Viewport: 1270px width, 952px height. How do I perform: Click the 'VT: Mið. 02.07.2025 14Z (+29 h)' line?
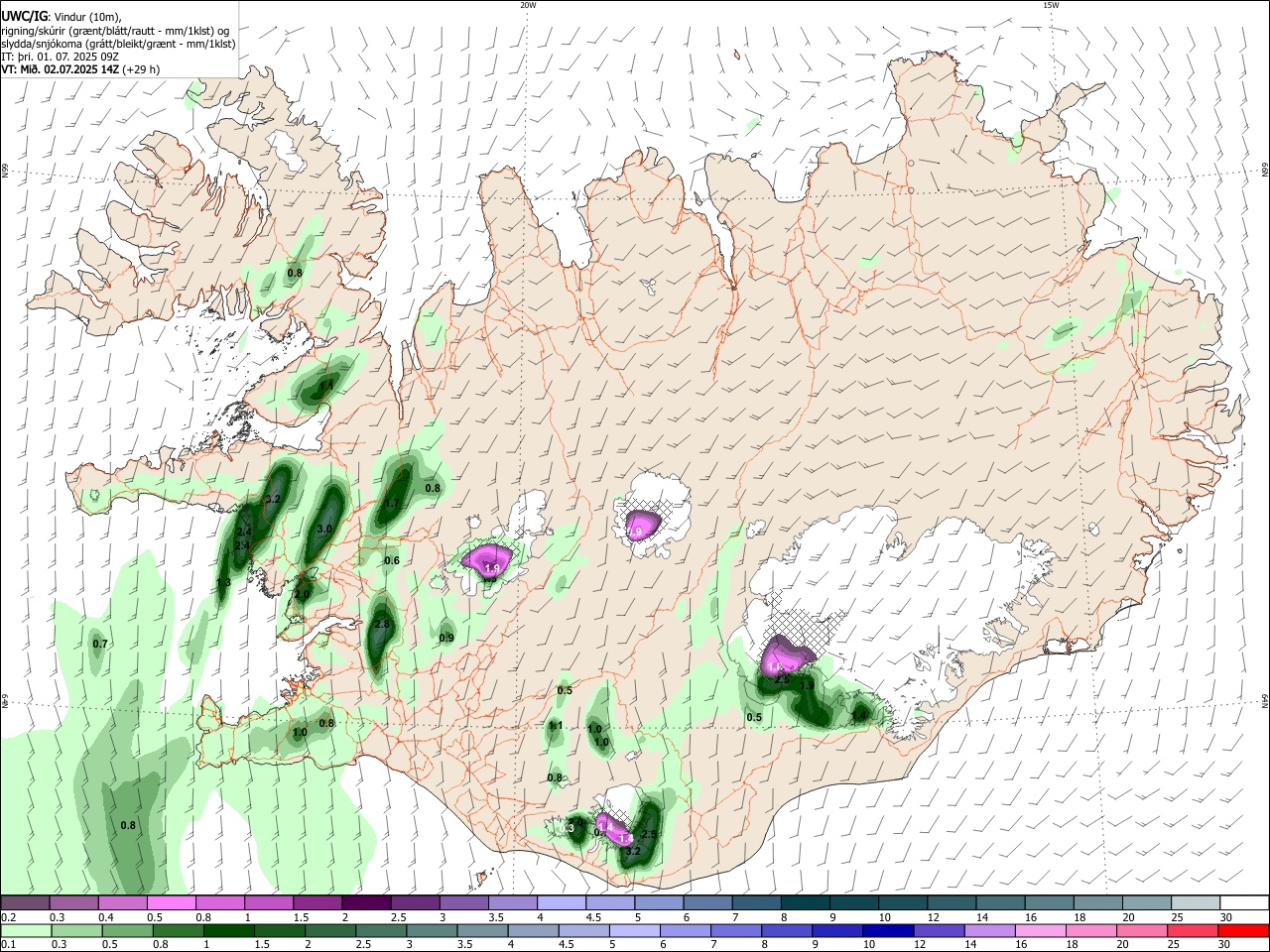(80, 69)
